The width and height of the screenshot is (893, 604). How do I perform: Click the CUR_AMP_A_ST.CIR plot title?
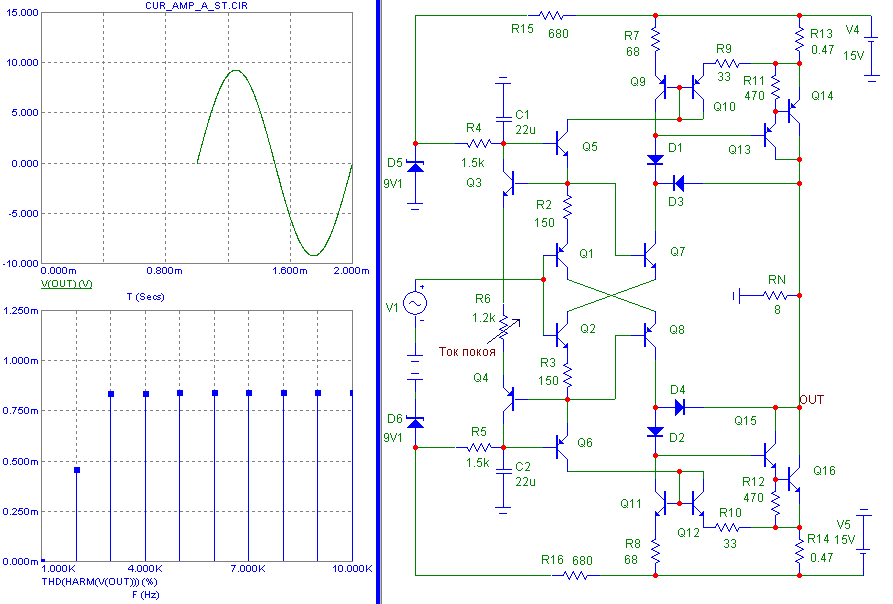click(x=196, y=6)
